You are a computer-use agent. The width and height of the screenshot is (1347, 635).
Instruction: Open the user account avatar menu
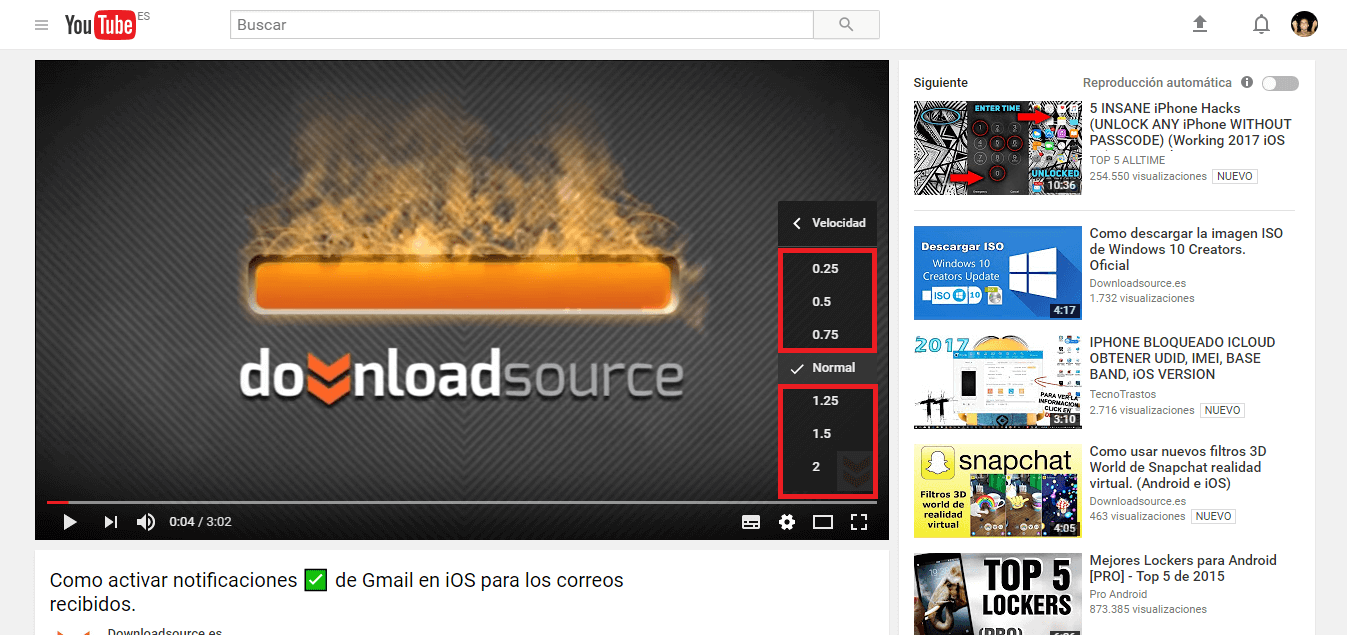tap(1304, 25)
